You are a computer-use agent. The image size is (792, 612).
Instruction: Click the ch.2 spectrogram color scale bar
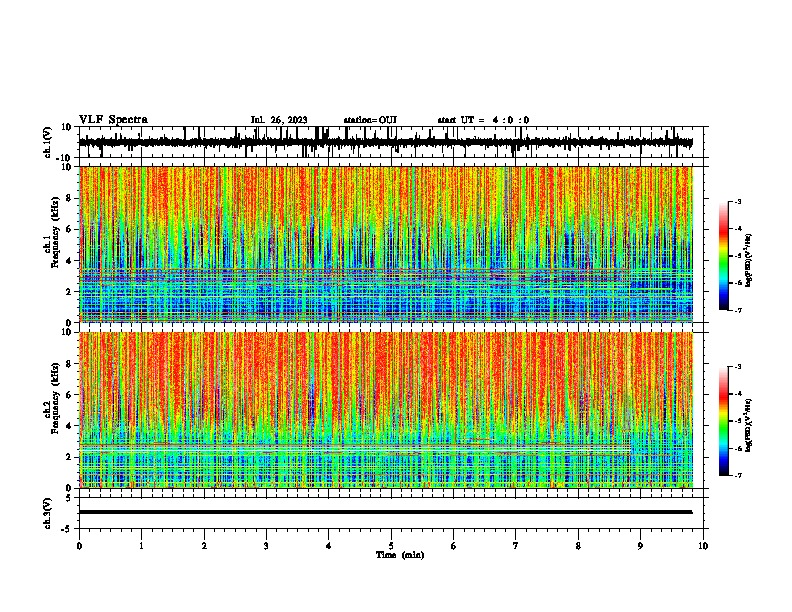pyautogui.click(x=724, y=421)
